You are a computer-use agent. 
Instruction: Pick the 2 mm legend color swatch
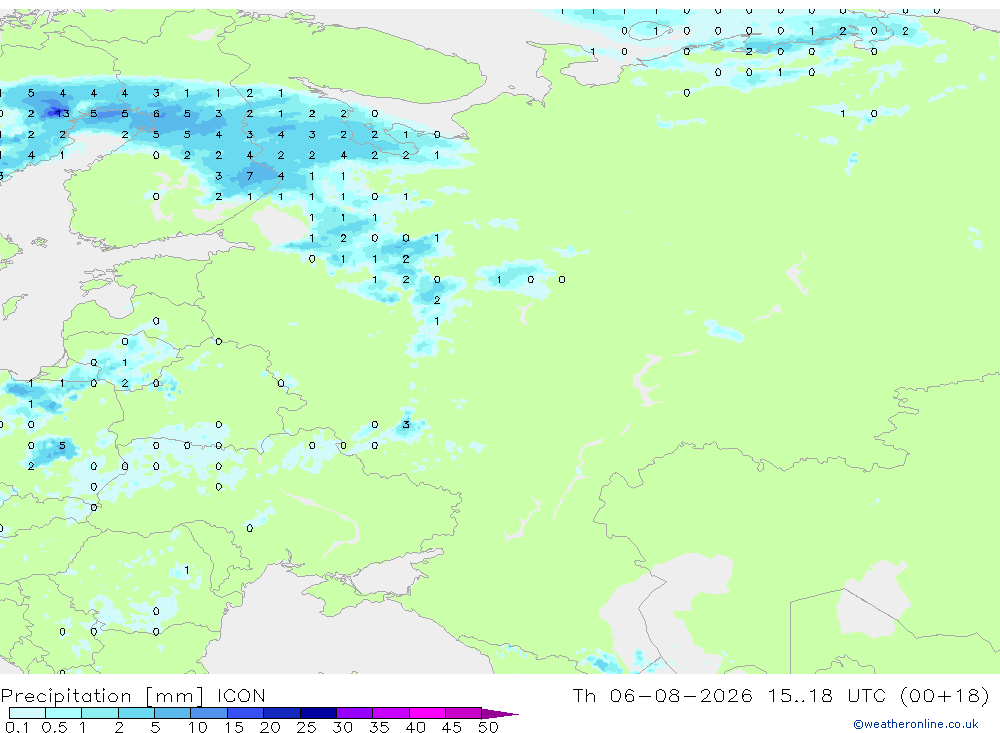pos(136,713)
